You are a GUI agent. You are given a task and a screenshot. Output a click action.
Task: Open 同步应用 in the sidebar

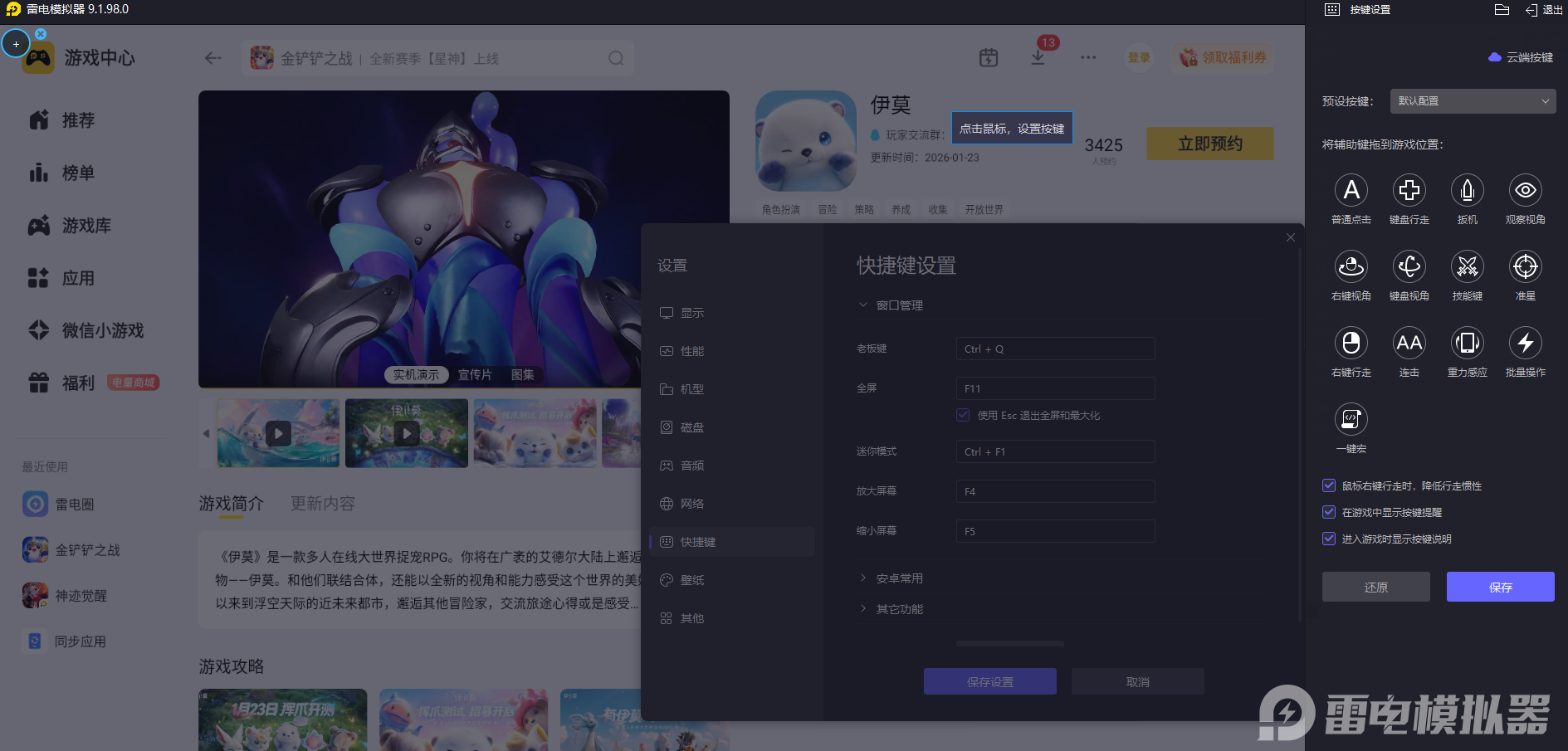pyautogui.click(x=65, y=641)
